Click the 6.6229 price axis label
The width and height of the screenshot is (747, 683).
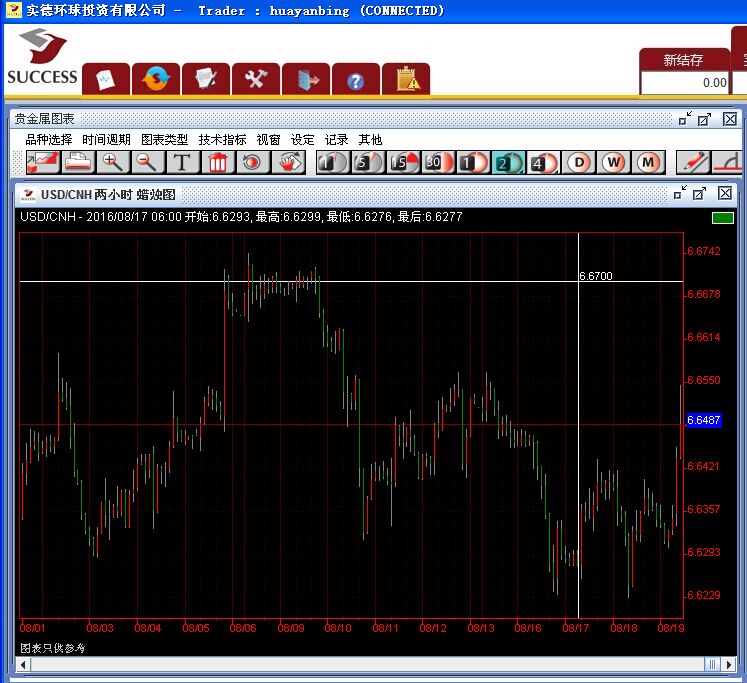704,595
